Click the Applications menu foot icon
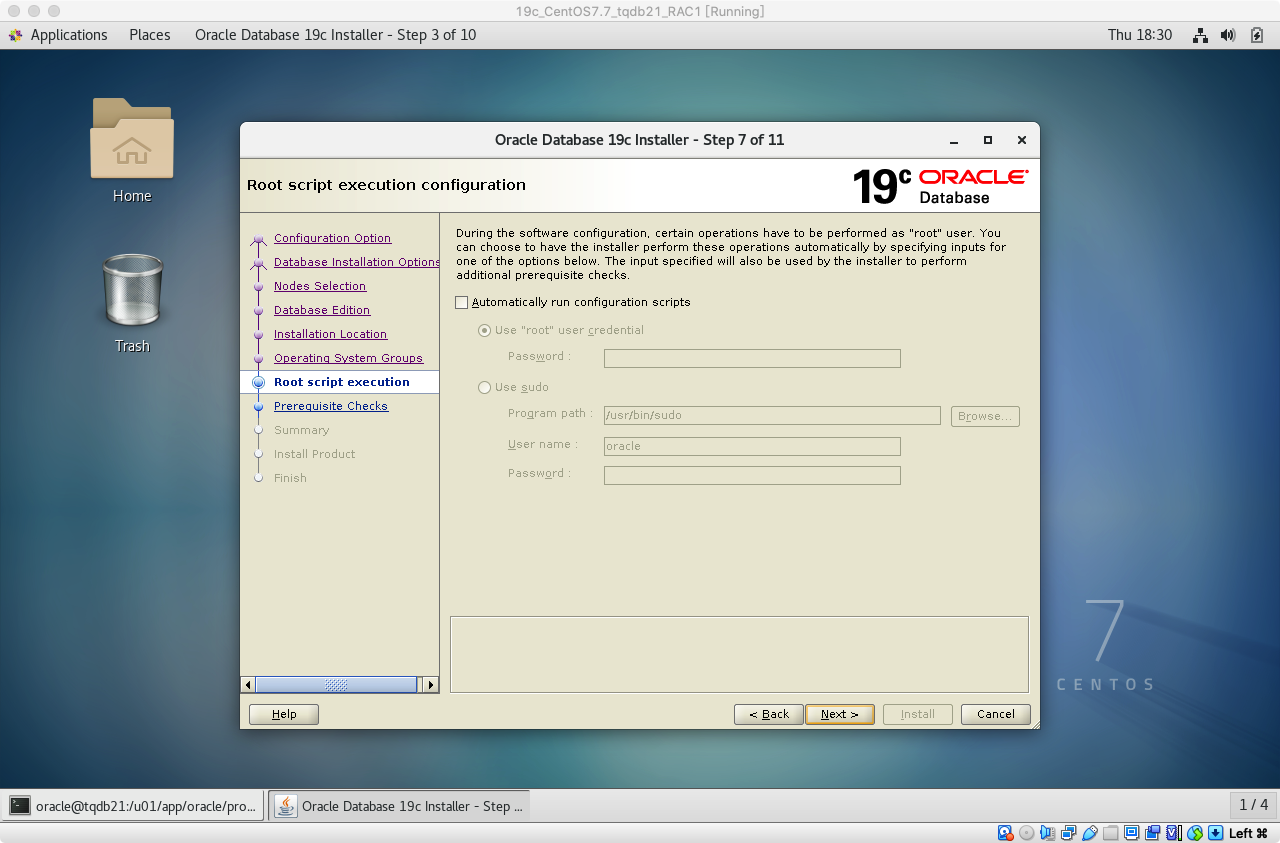 (x=16, y=35)
